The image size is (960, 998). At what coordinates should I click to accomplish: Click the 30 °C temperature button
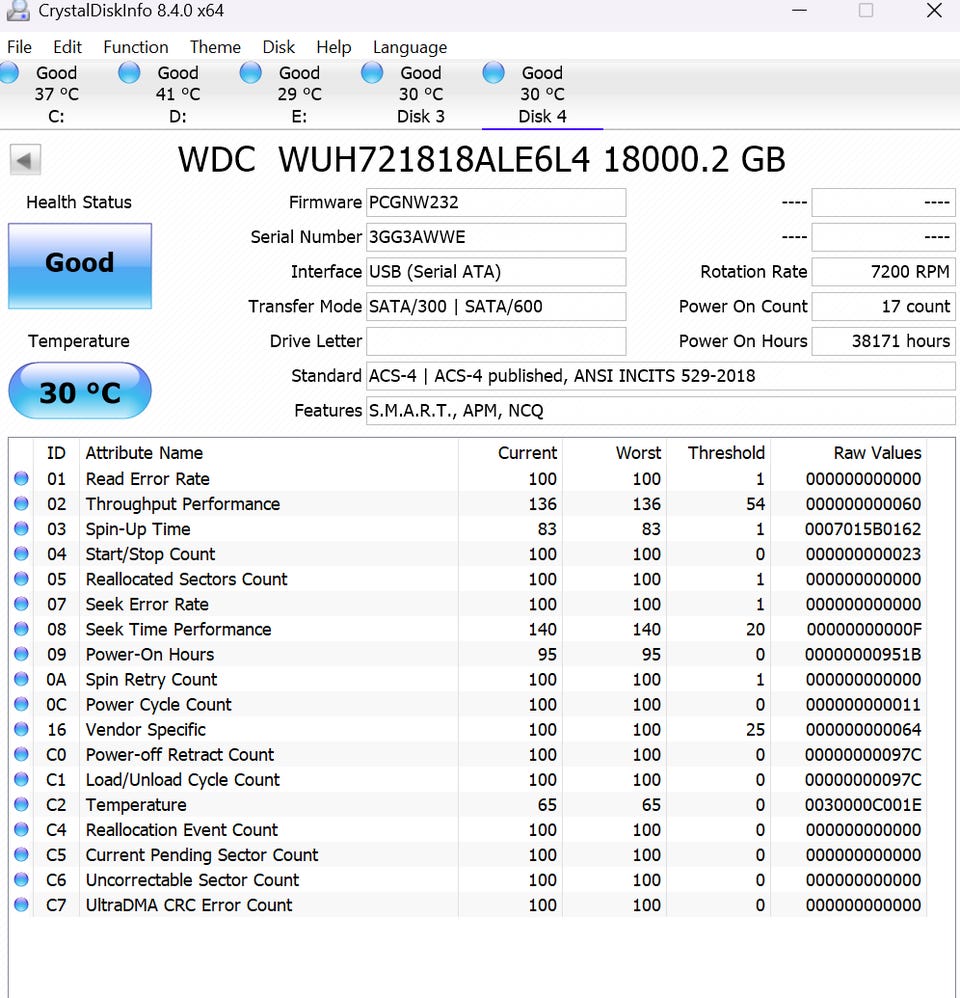click(x=80, y=391)
